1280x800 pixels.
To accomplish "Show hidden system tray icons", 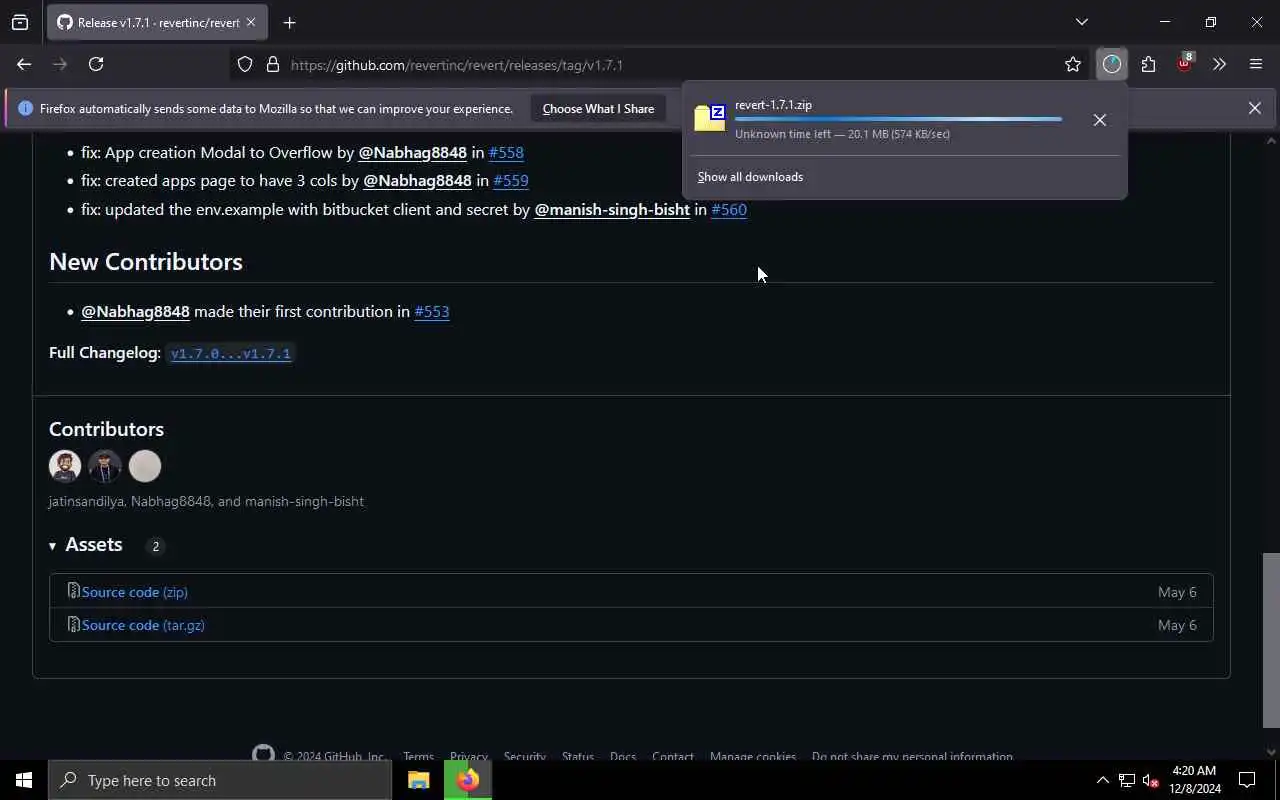I will click(1102, 780).
